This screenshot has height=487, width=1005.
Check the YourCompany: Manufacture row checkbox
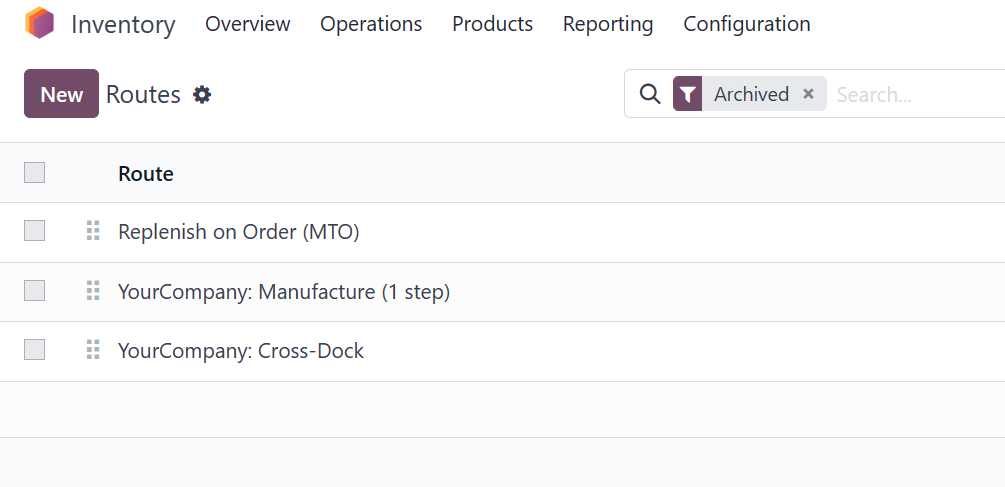pos(35,291)
